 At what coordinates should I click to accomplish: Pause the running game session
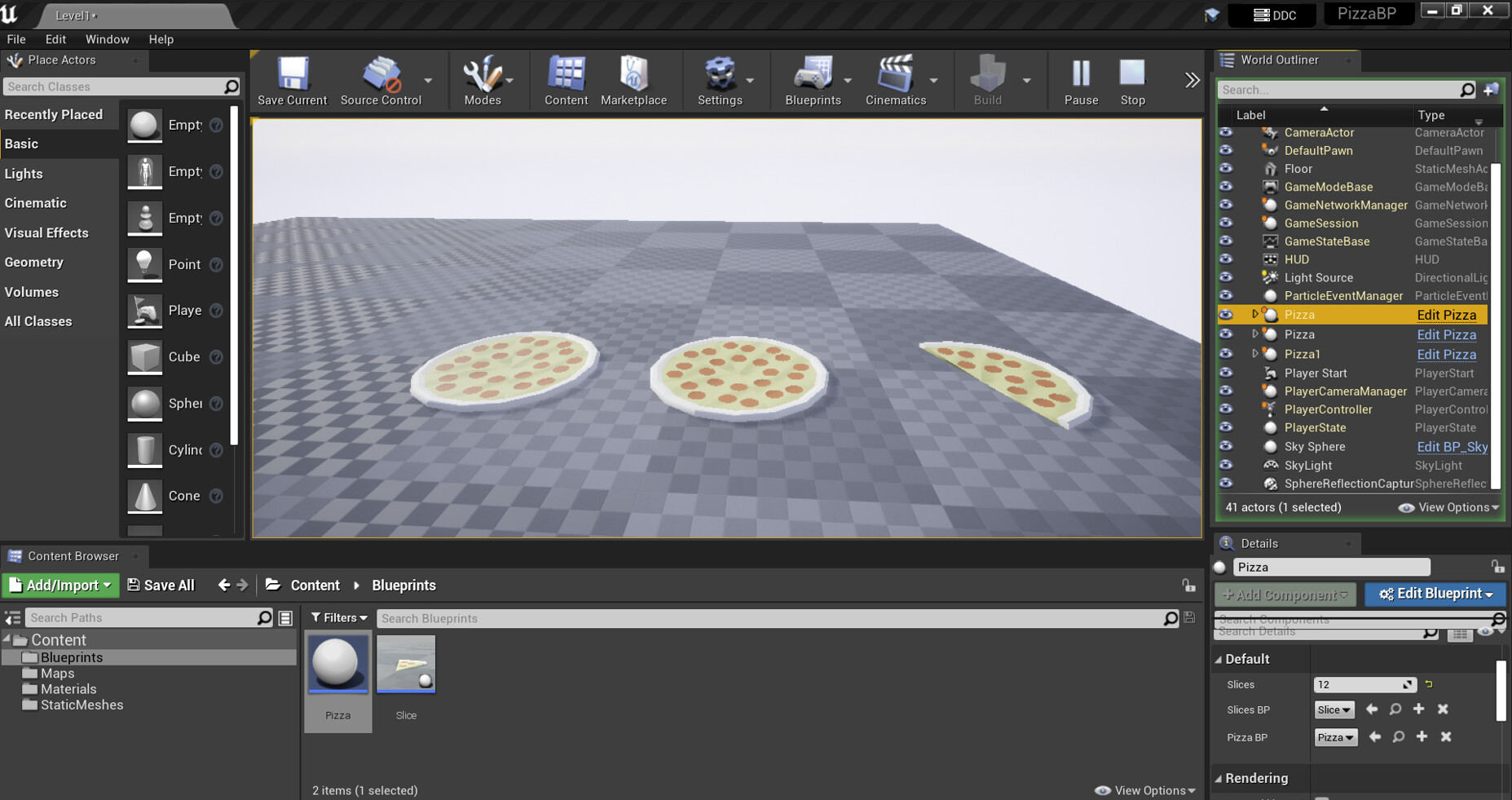click(x=1079, y=79)
